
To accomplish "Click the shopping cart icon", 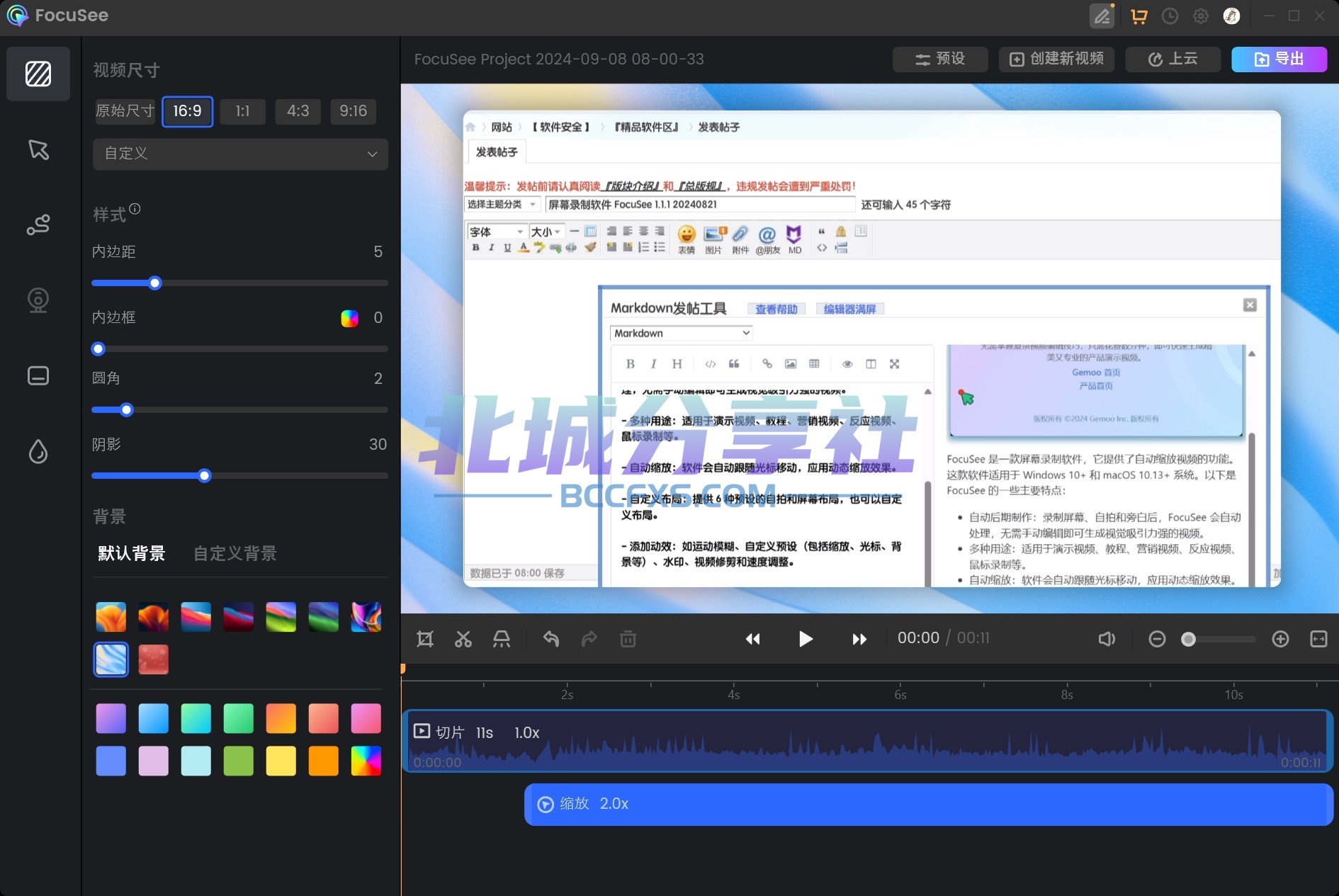I will [1139, 16].
